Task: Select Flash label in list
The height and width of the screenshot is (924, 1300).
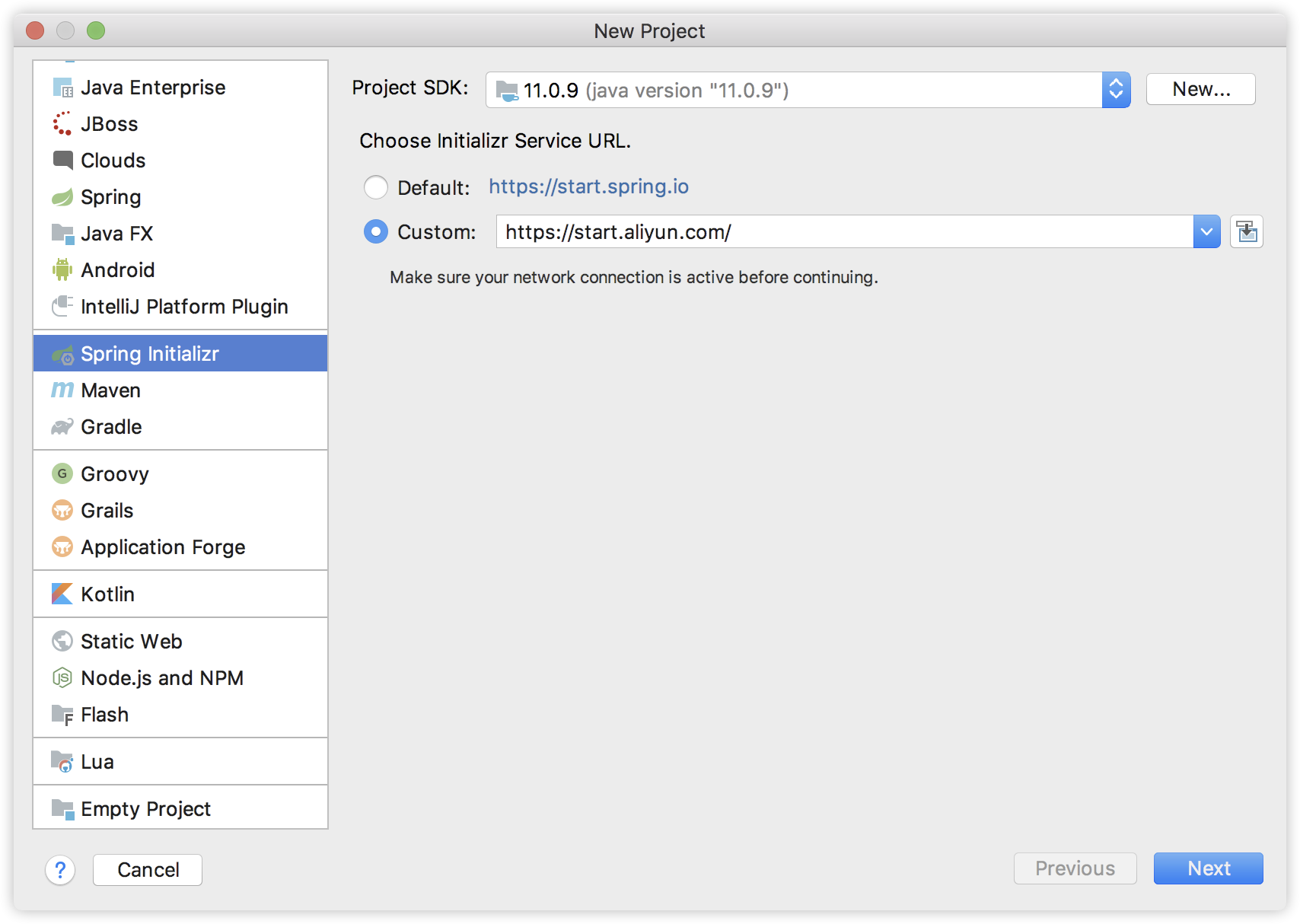Action: pos(105,715)
